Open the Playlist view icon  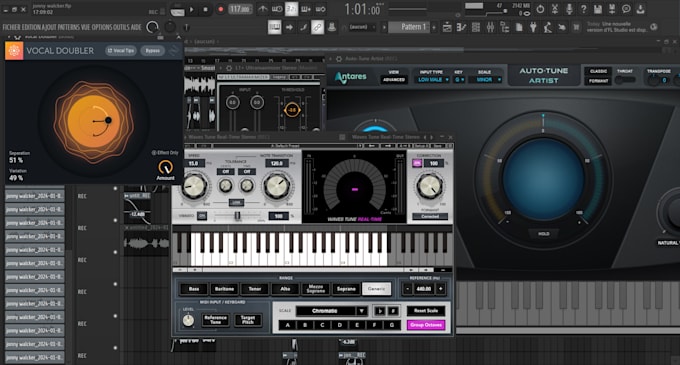(x=447, y=27)
